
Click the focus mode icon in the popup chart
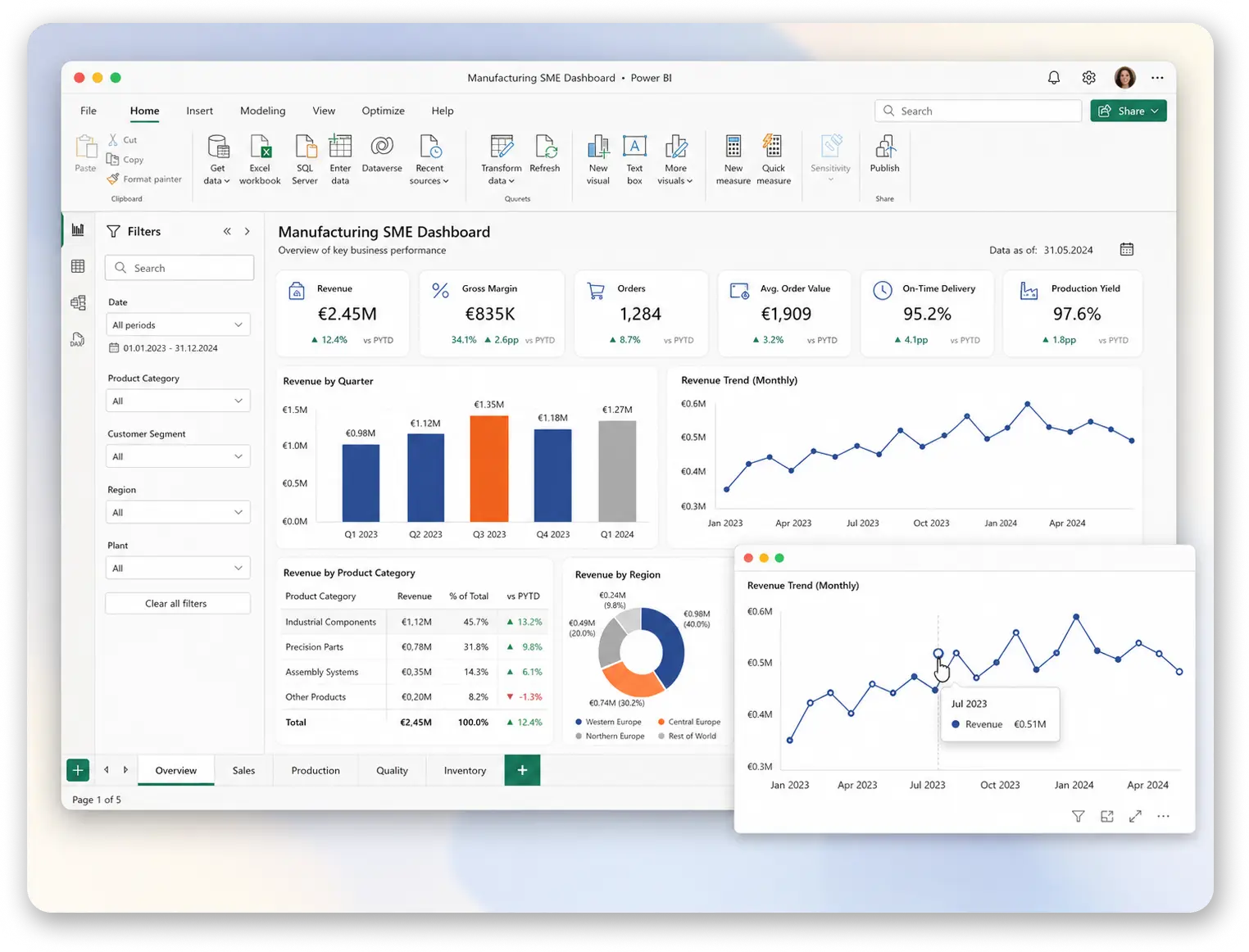tap(1107, 816)
